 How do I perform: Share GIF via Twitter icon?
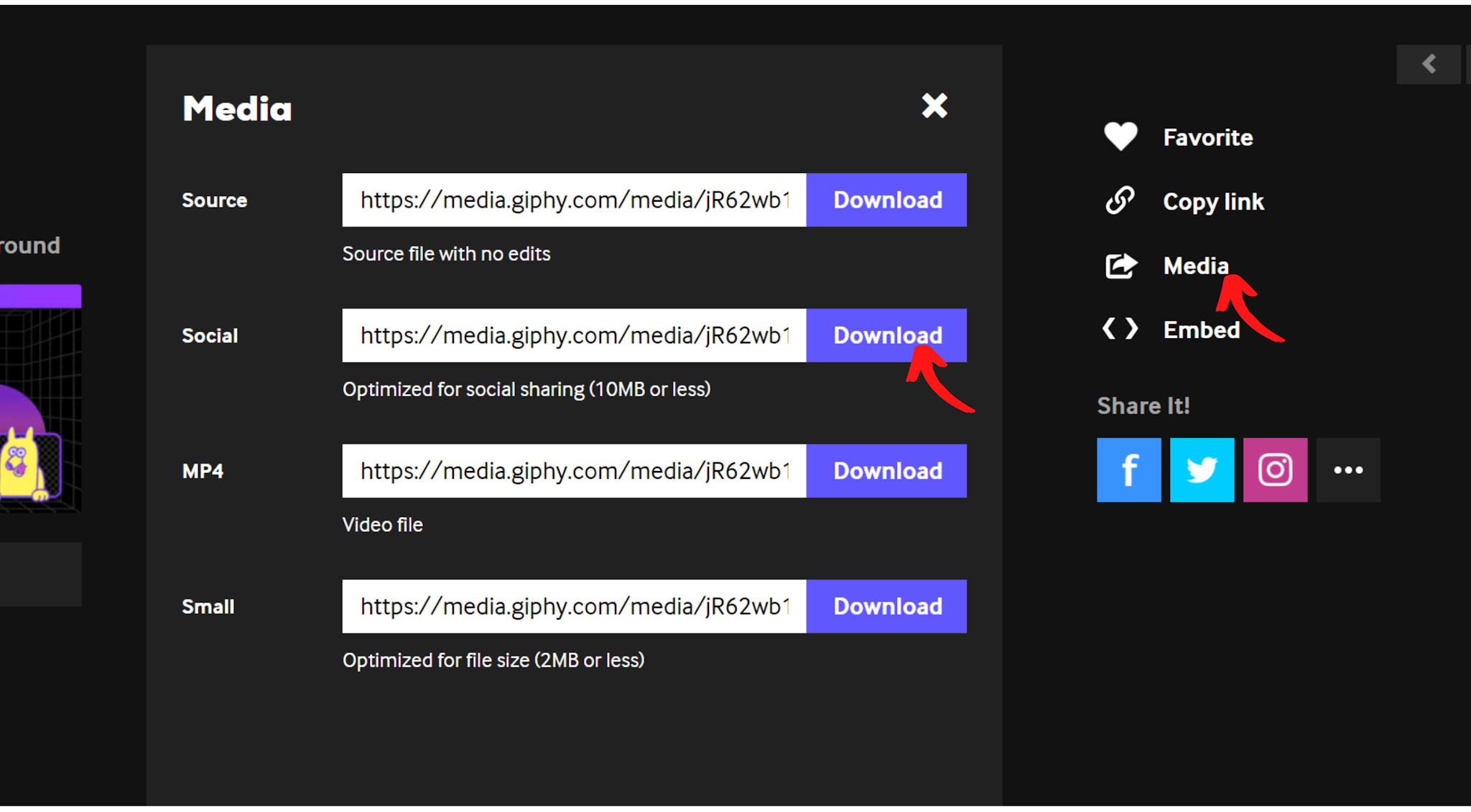click(x=1202, y=470)
